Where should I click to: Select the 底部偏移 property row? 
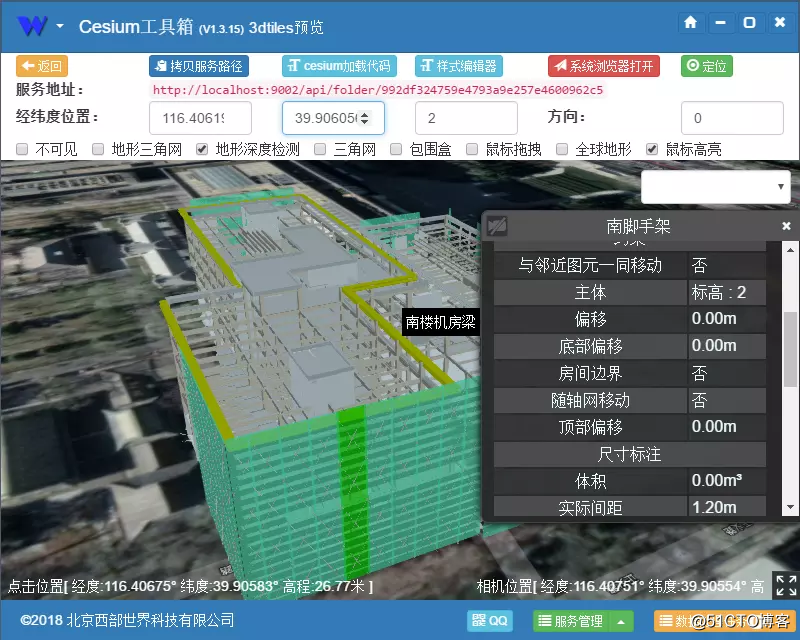pos(630,347)
